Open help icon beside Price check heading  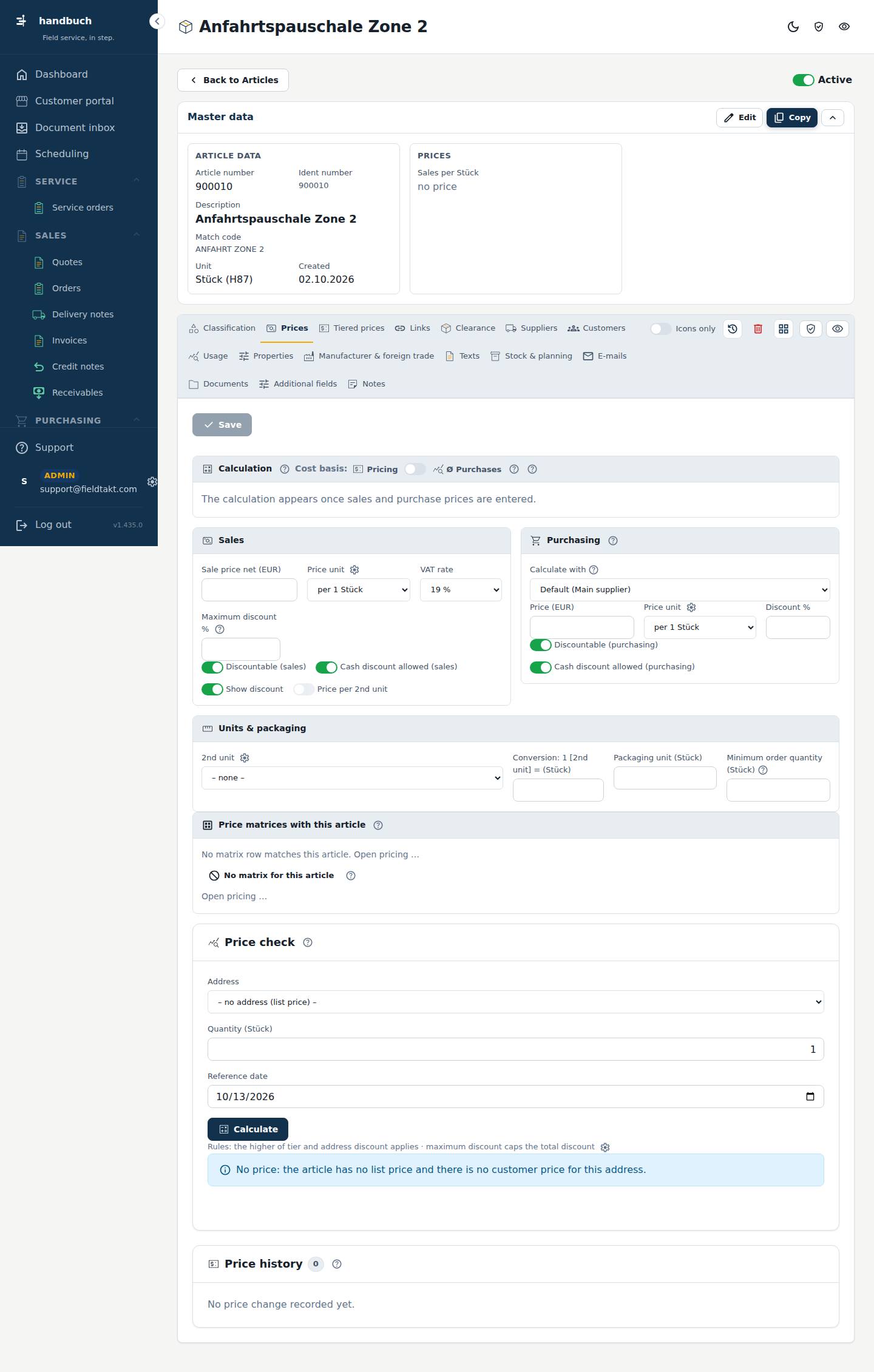click(308, 942)
